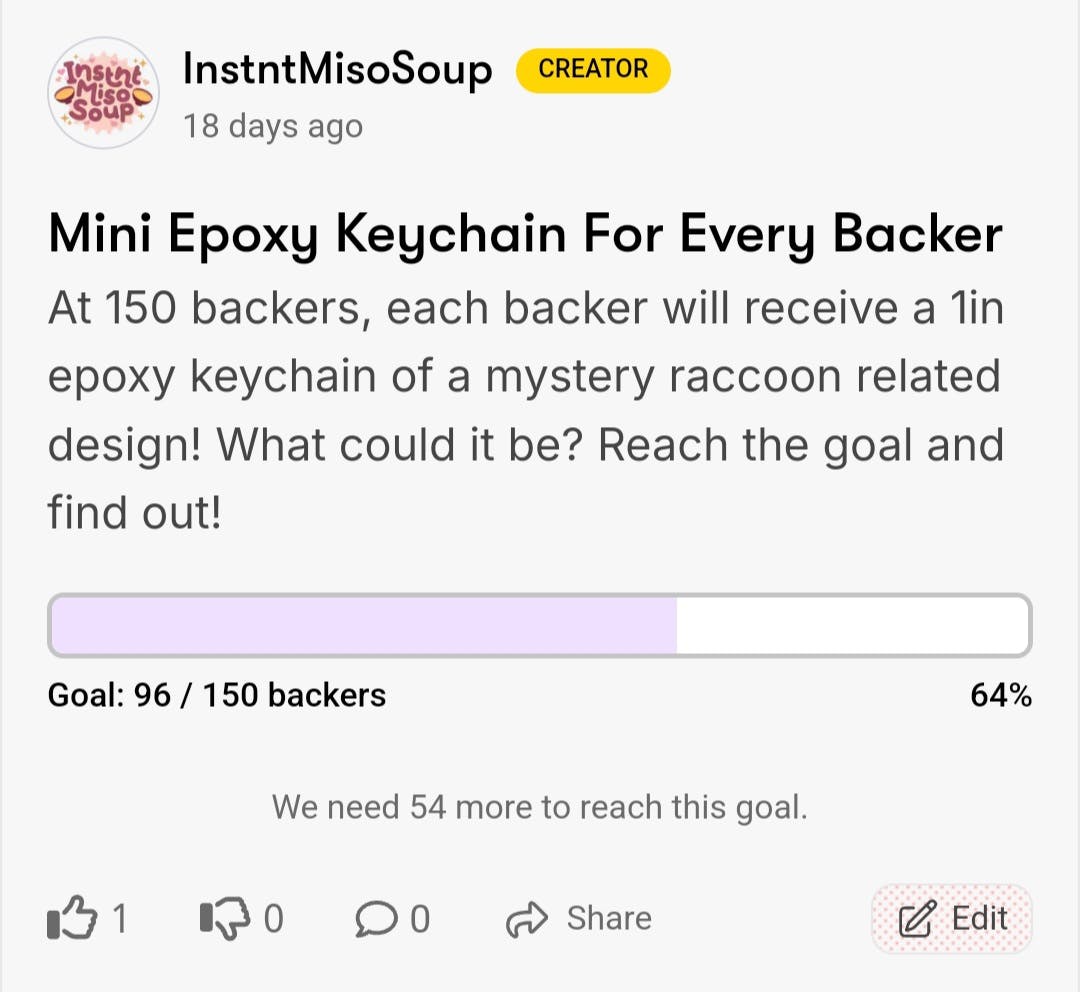The image size is (1080, 992).
Task: Click the thumbs down dislike icon
Action: click(x=224, y=919)
